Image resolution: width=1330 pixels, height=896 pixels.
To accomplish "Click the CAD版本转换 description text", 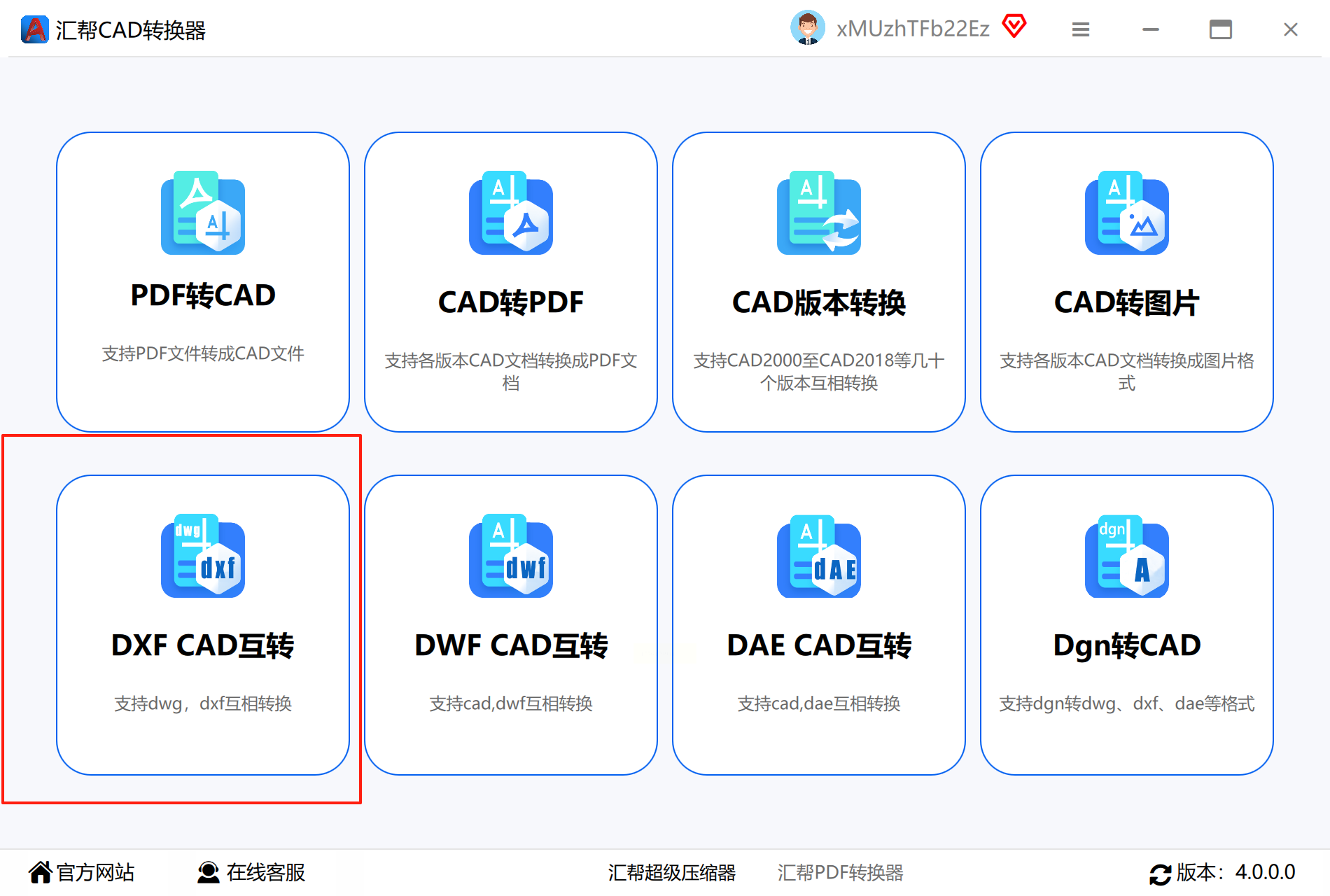I will (819, 372).
